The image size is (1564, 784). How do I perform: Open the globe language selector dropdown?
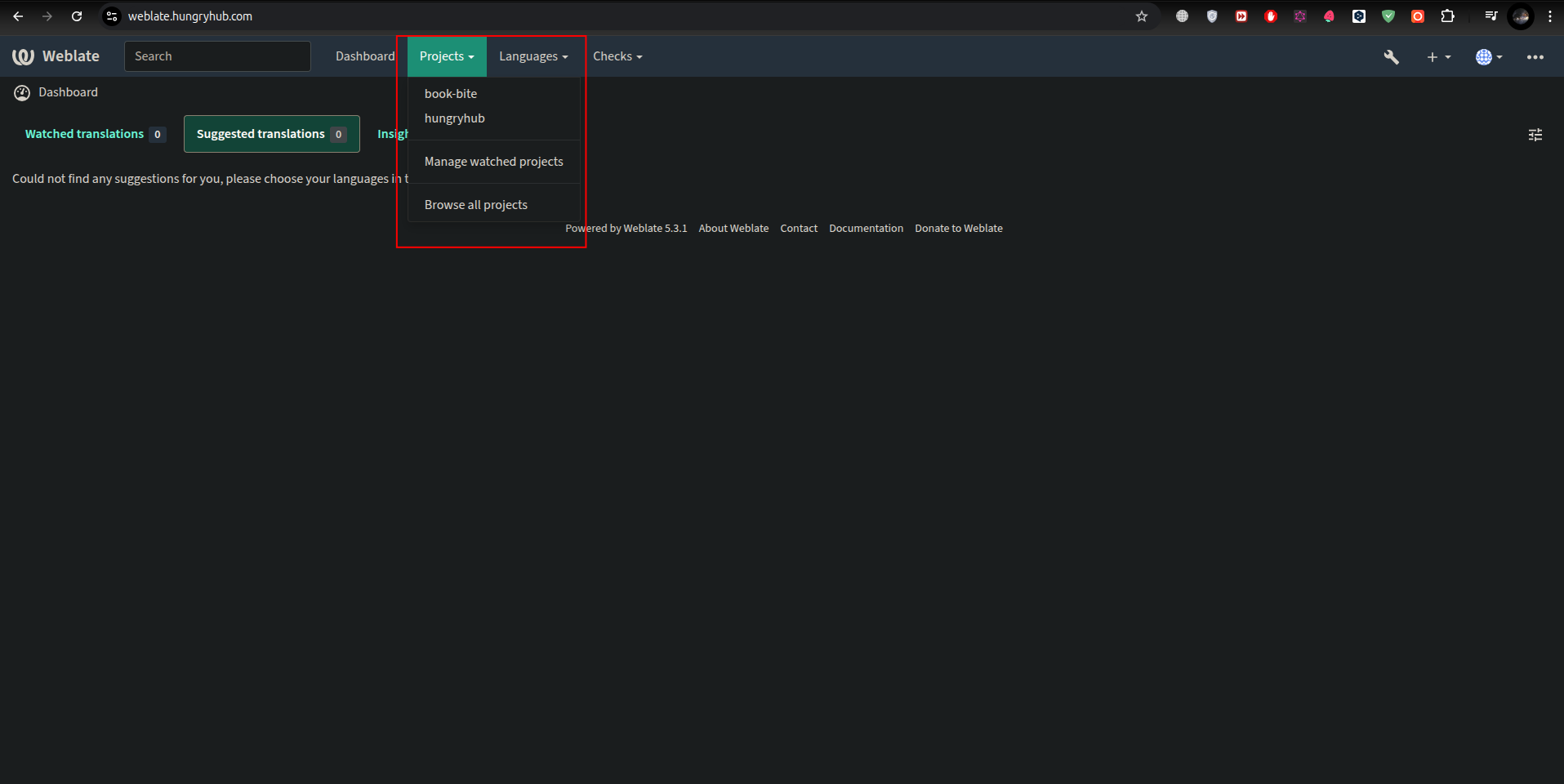[1488, 57]
